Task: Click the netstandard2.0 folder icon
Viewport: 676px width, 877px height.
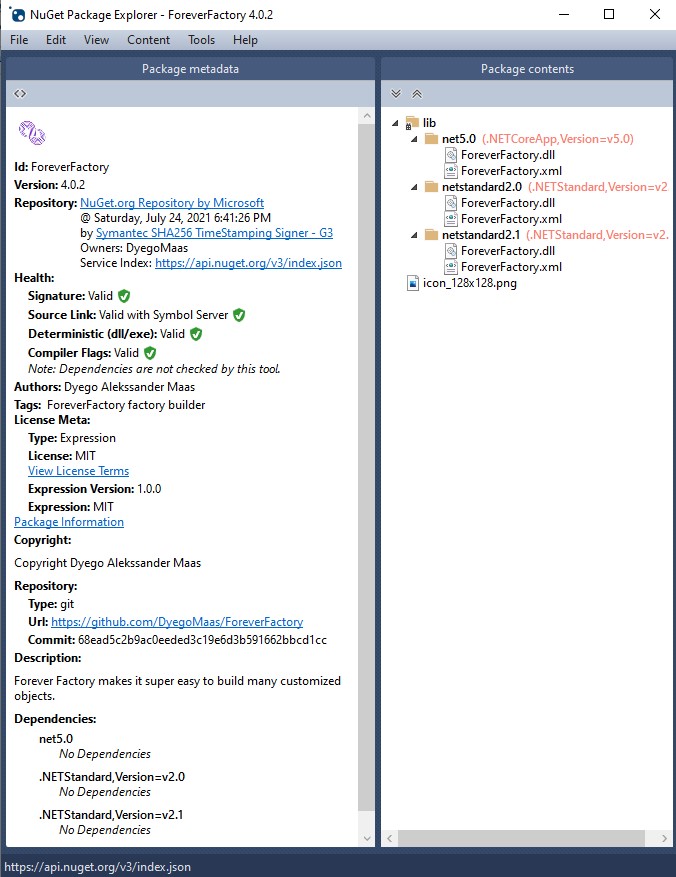Action: [x=431, y=187]
